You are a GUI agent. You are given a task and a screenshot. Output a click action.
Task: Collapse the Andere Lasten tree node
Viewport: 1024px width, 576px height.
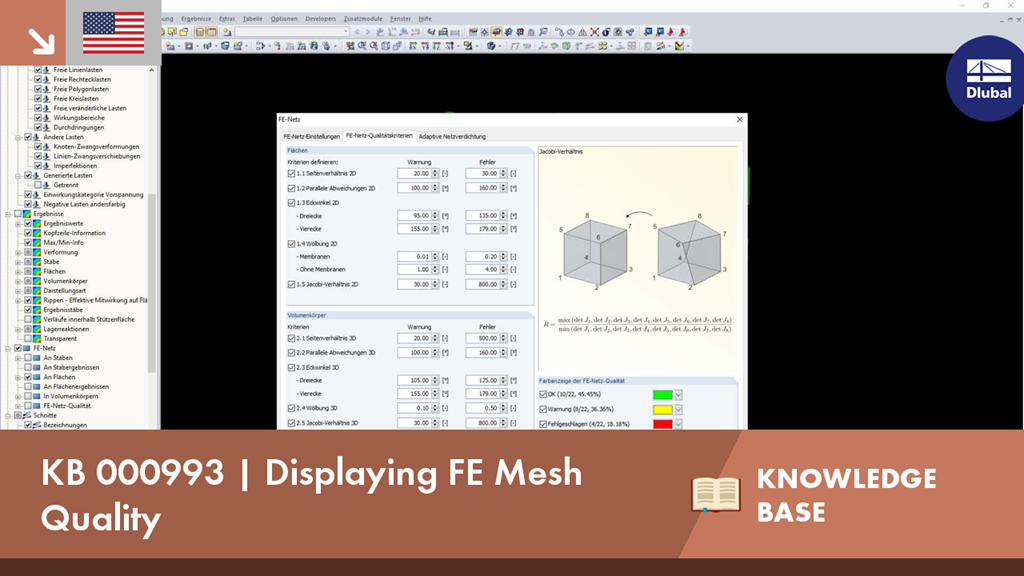tap(18, 137)
